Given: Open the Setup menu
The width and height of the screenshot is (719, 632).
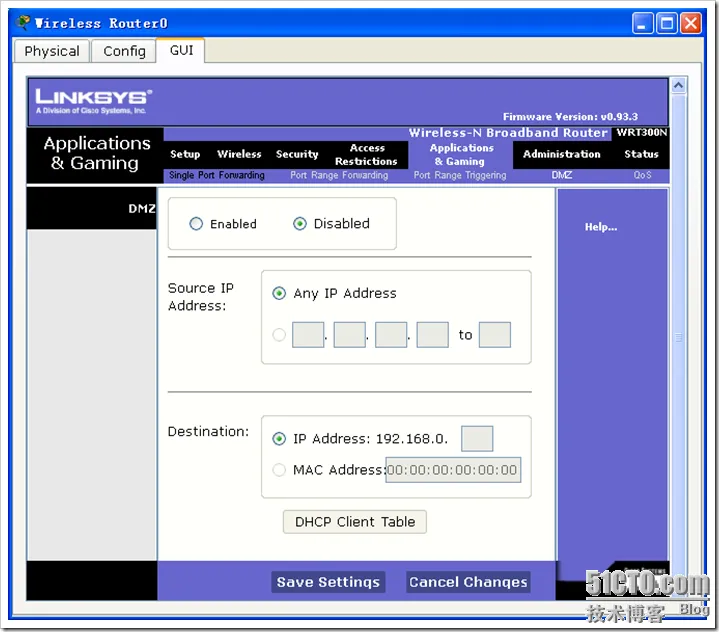Looking at the screenshot, I should [x=185, y=154].
